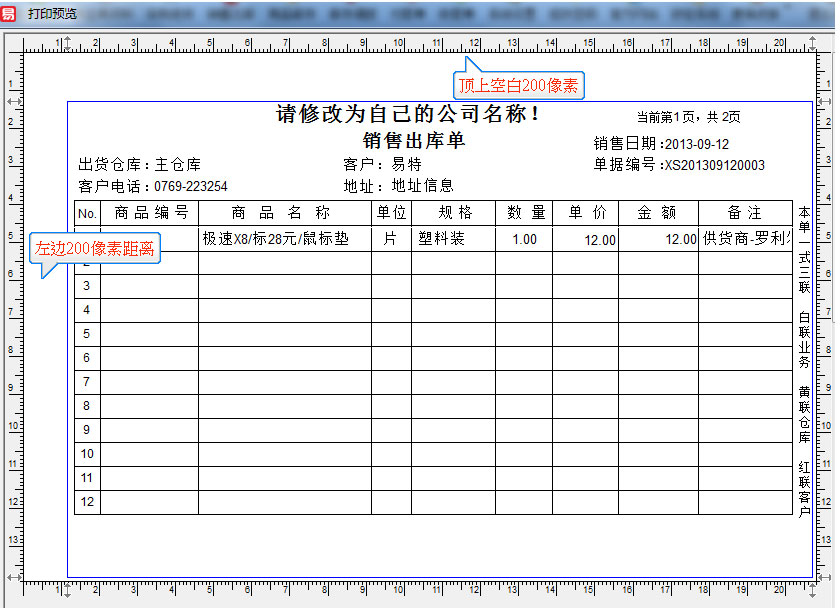Click the 顶上空白200像素 callout
This screenshot has width=840, height=608.
tap(519, 85)
